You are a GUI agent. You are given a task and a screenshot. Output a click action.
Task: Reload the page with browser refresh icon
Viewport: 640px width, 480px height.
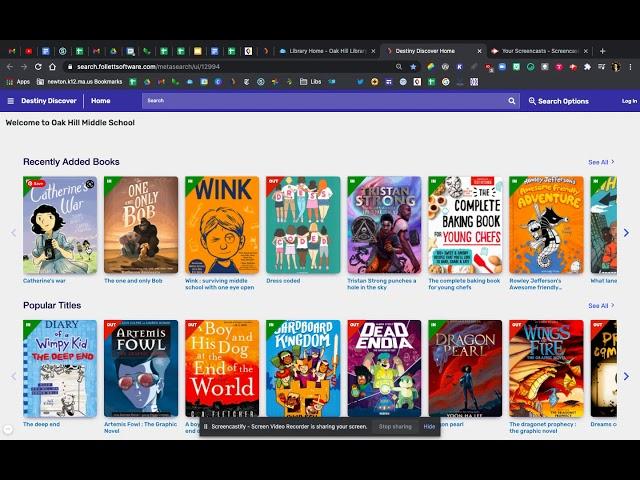[38, 67]
